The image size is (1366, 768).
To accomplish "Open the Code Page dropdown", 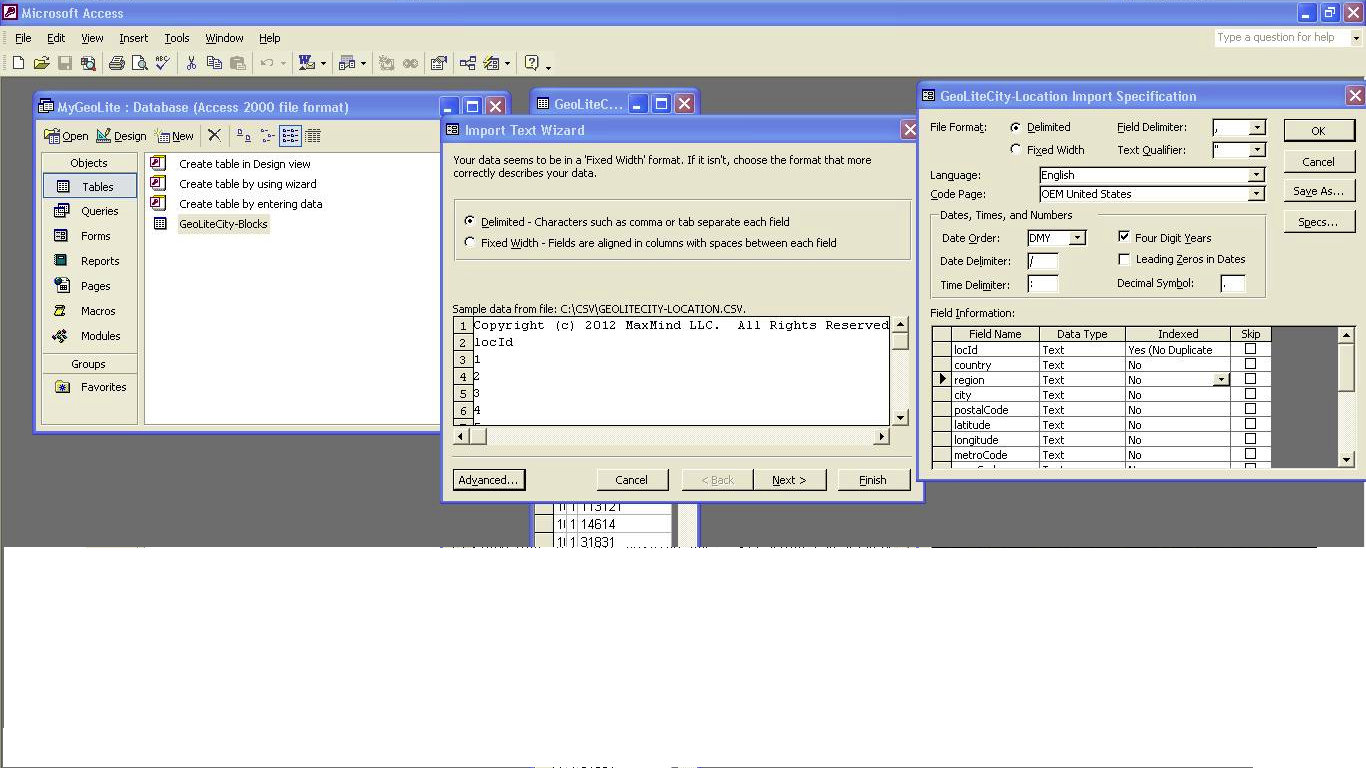I will (1257, 194).
